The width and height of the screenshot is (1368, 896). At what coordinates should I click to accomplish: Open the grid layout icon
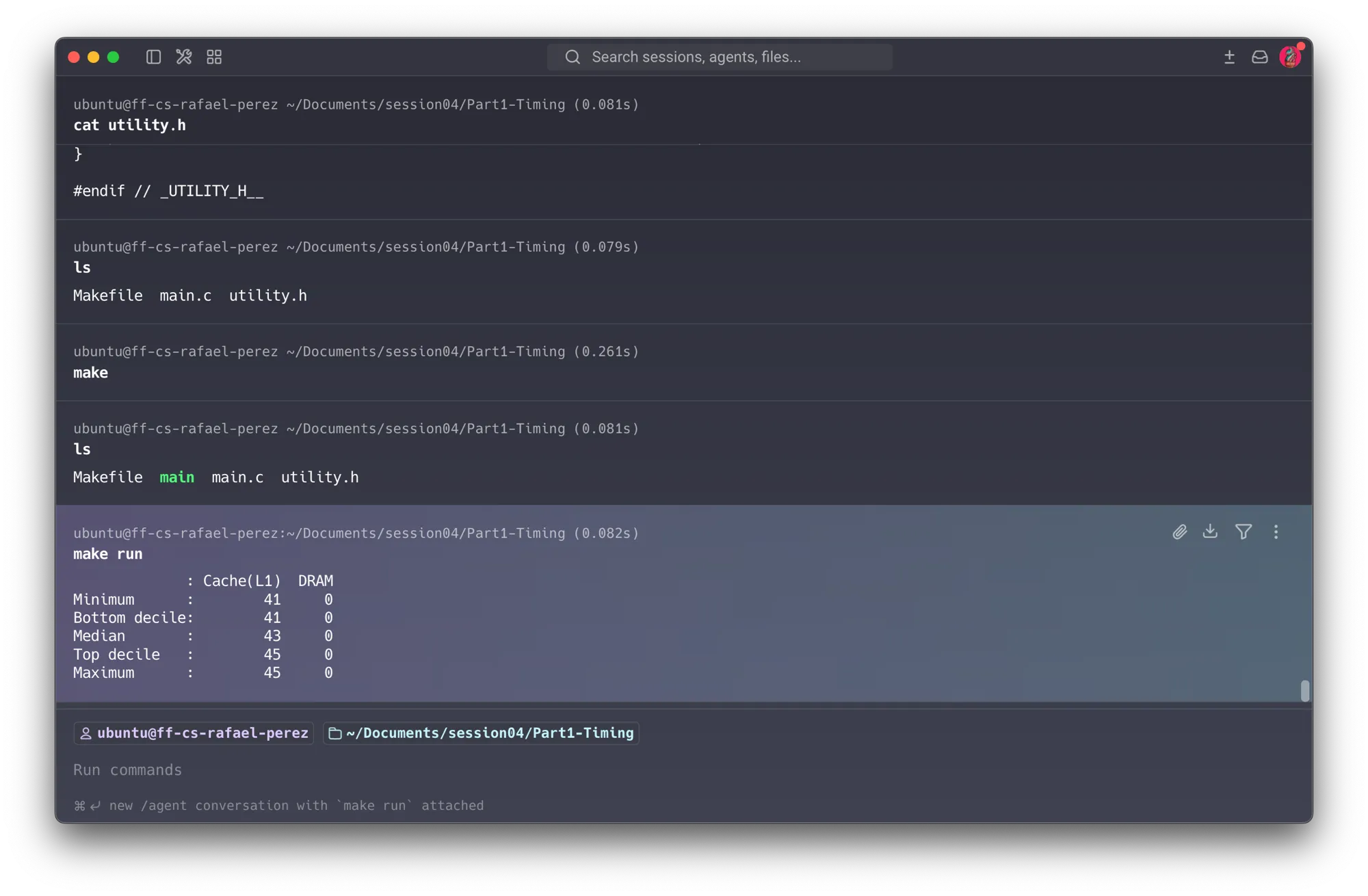214,57
